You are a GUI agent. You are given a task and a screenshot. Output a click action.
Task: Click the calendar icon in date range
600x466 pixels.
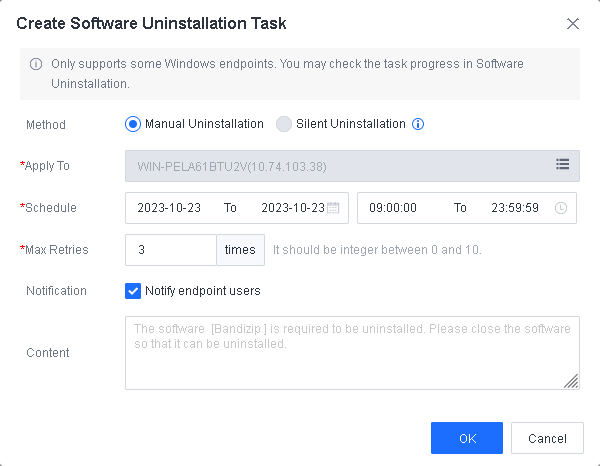click(x=334, y=208)
